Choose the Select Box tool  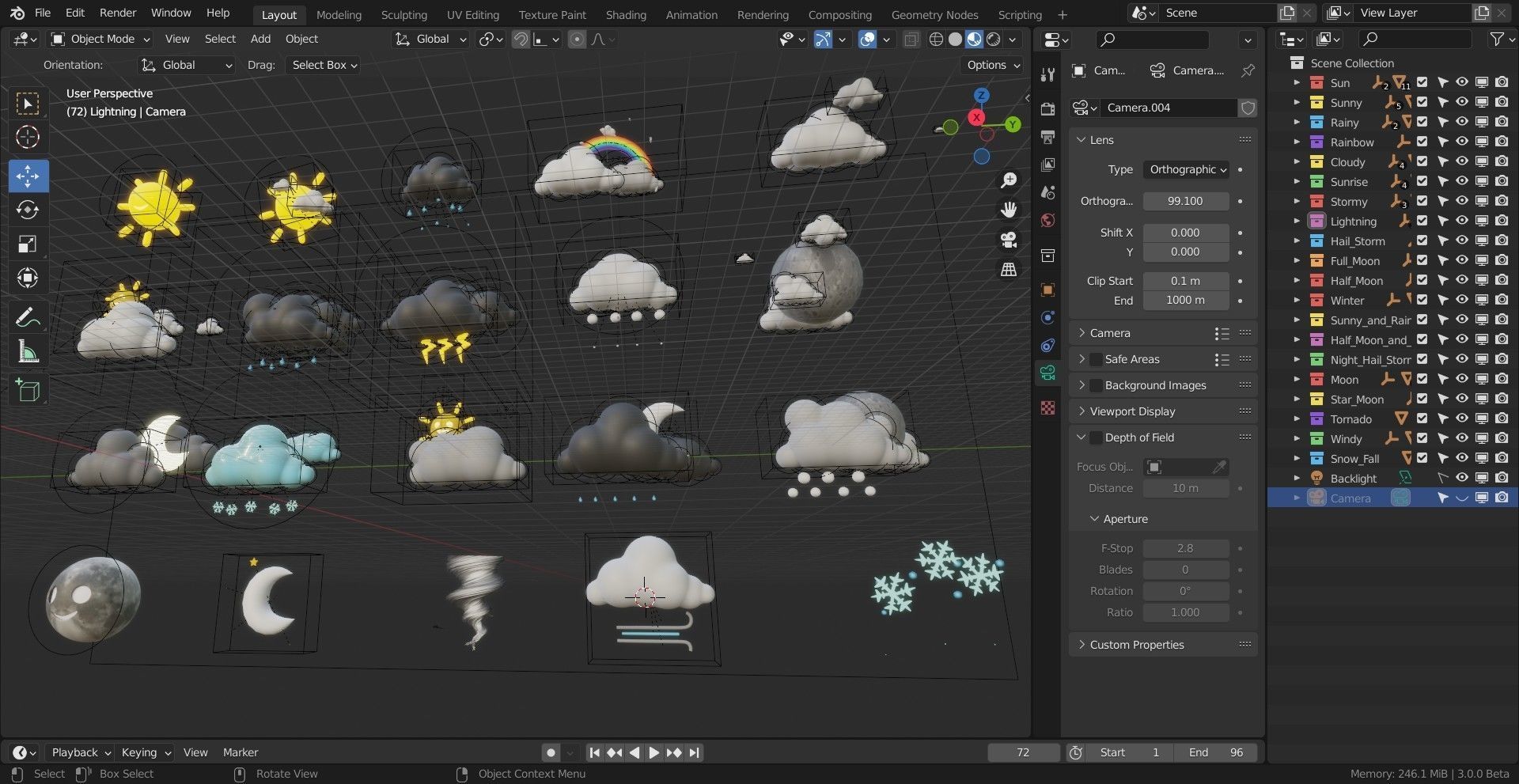28,104
